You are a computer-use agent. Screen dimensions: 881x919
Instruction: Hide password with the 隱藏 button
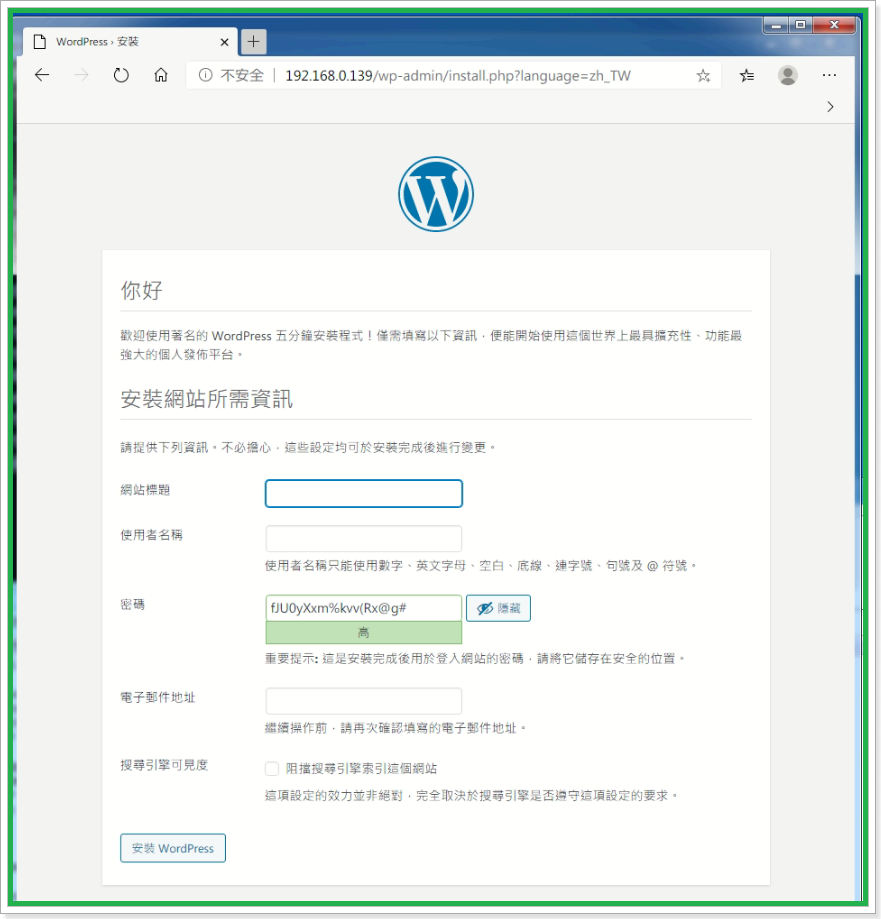(x=498, y=608)
